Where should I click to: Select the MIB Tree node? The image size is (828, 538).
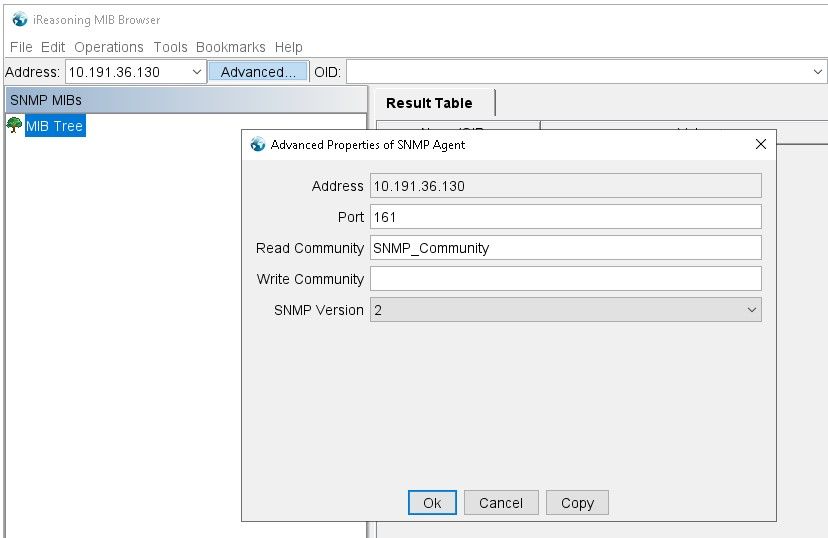pyautogui.click(x=54, y=126)
